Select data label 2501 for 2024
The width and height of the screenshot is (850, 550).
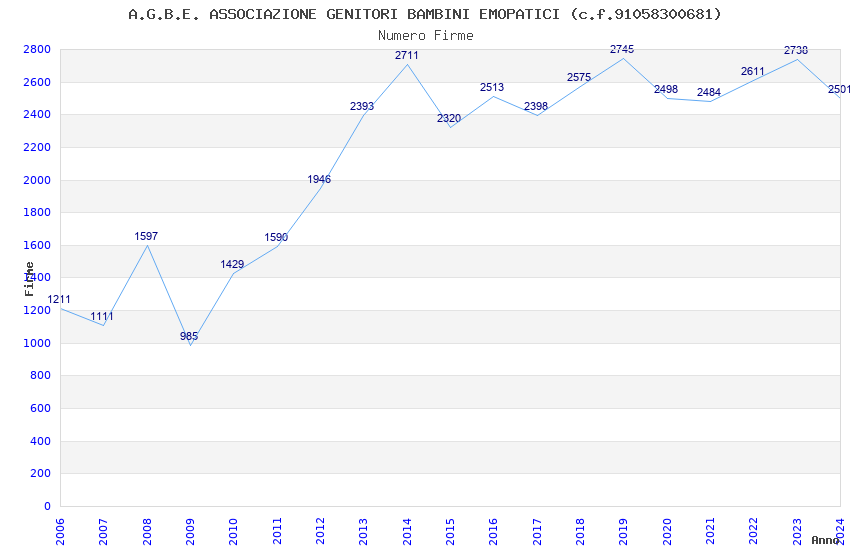[x=839, y=89]
